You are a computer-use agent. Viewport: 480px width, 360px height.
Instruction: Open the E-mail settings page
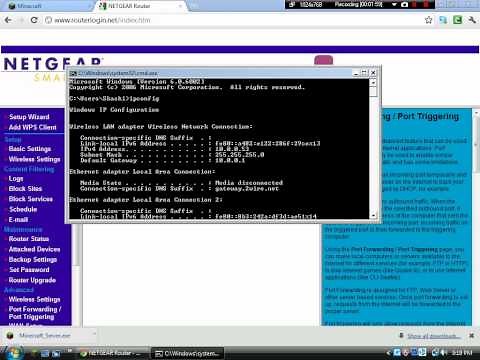(18, 220)
